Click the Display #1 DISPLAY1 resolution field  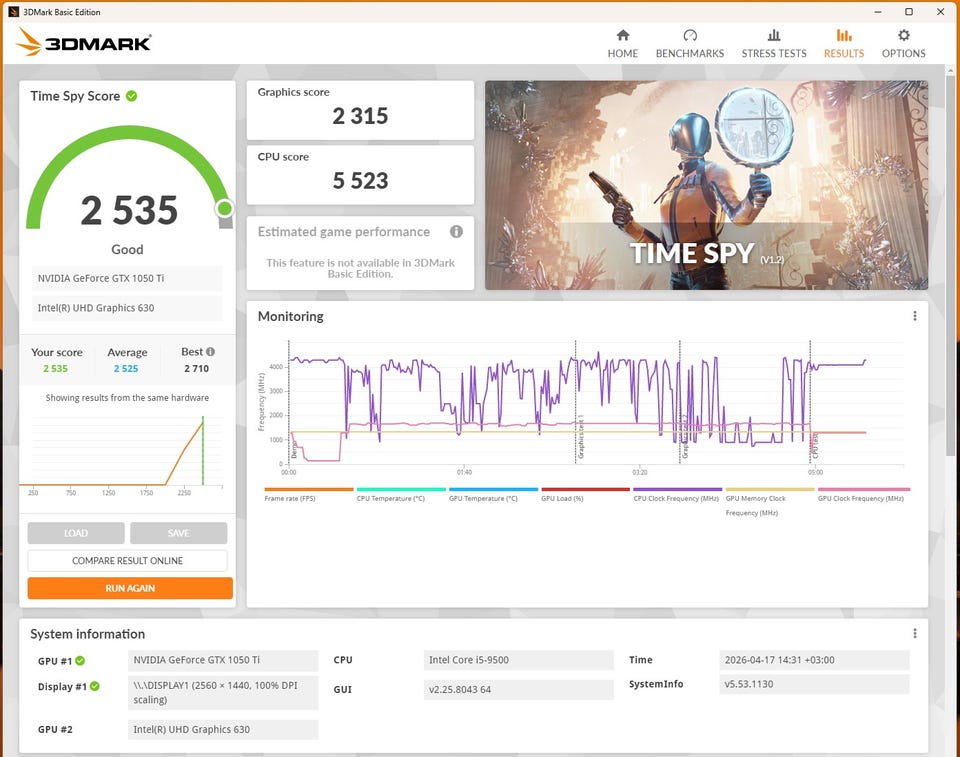[x=223, y=693]
